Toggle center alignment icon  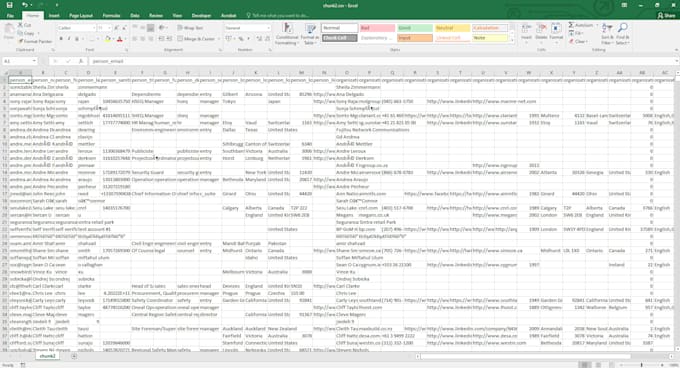click(x=143, y=39)
